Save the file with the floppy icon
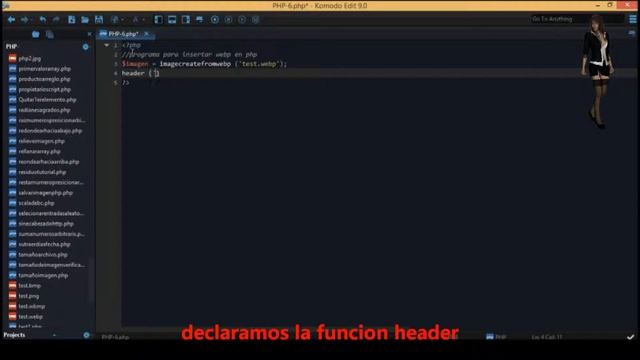 point(99,19)
